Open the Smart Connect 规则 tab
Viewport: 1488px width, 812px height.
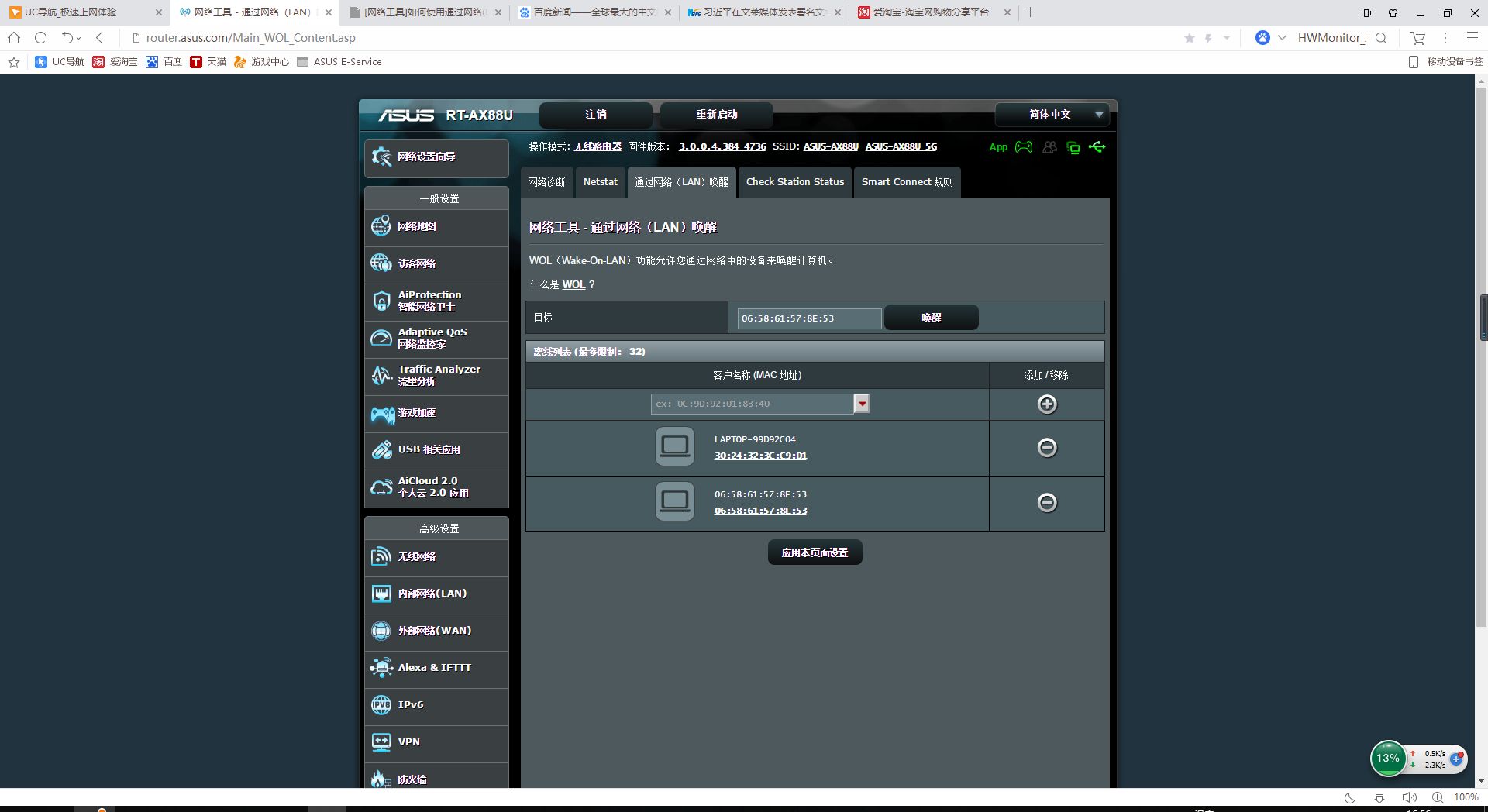907,182
